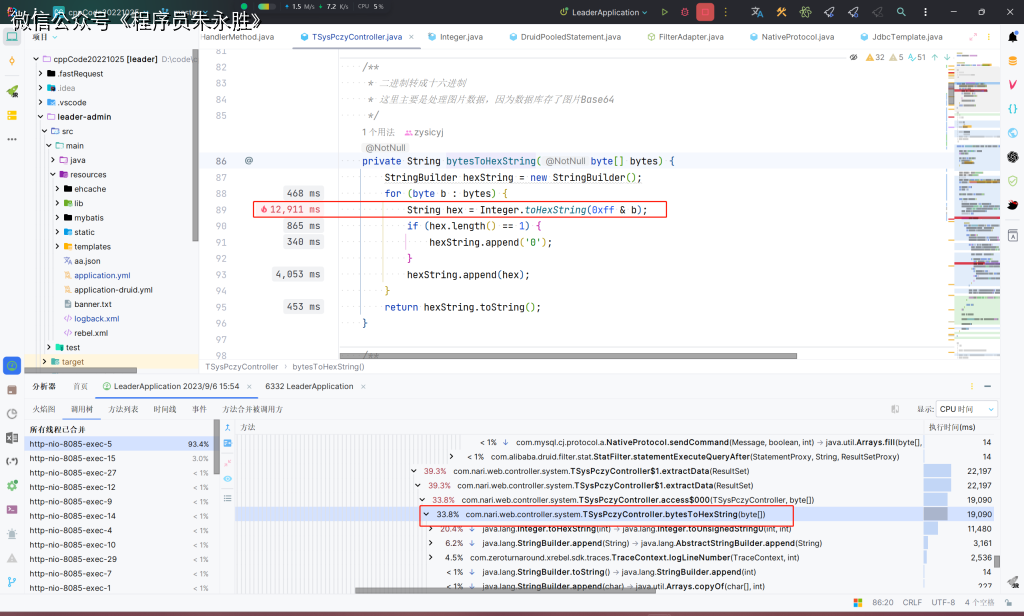1024x616 pixels.
Task: Open the translation plugin icon in the toolbar
Action: pos(757,12)
